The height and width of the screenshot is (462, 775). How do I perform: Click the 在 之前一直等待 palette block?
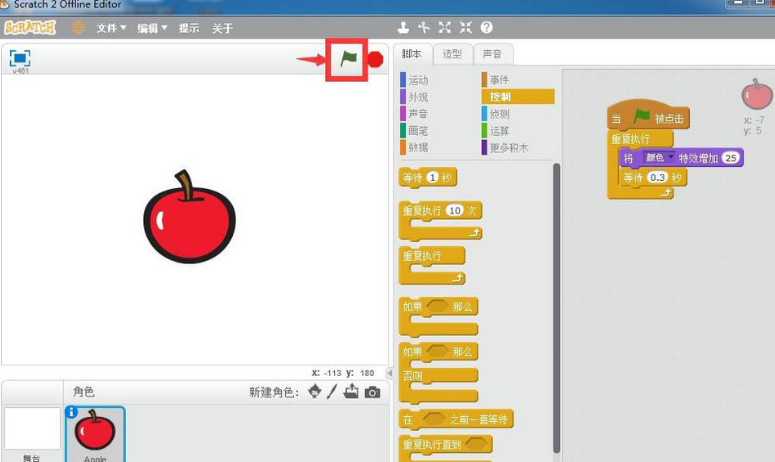(x=456, y=420)
